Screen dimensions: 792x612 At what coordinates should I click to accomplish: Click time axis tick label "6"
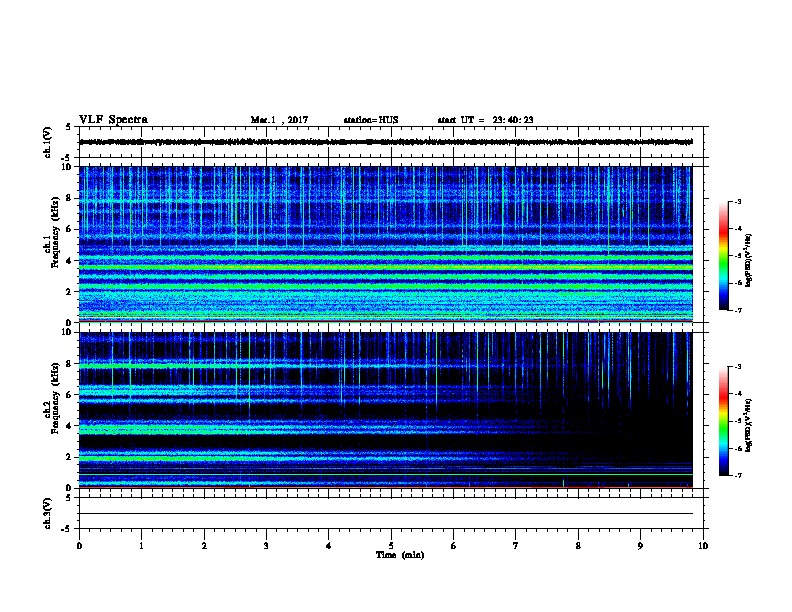tap(453, 546)
